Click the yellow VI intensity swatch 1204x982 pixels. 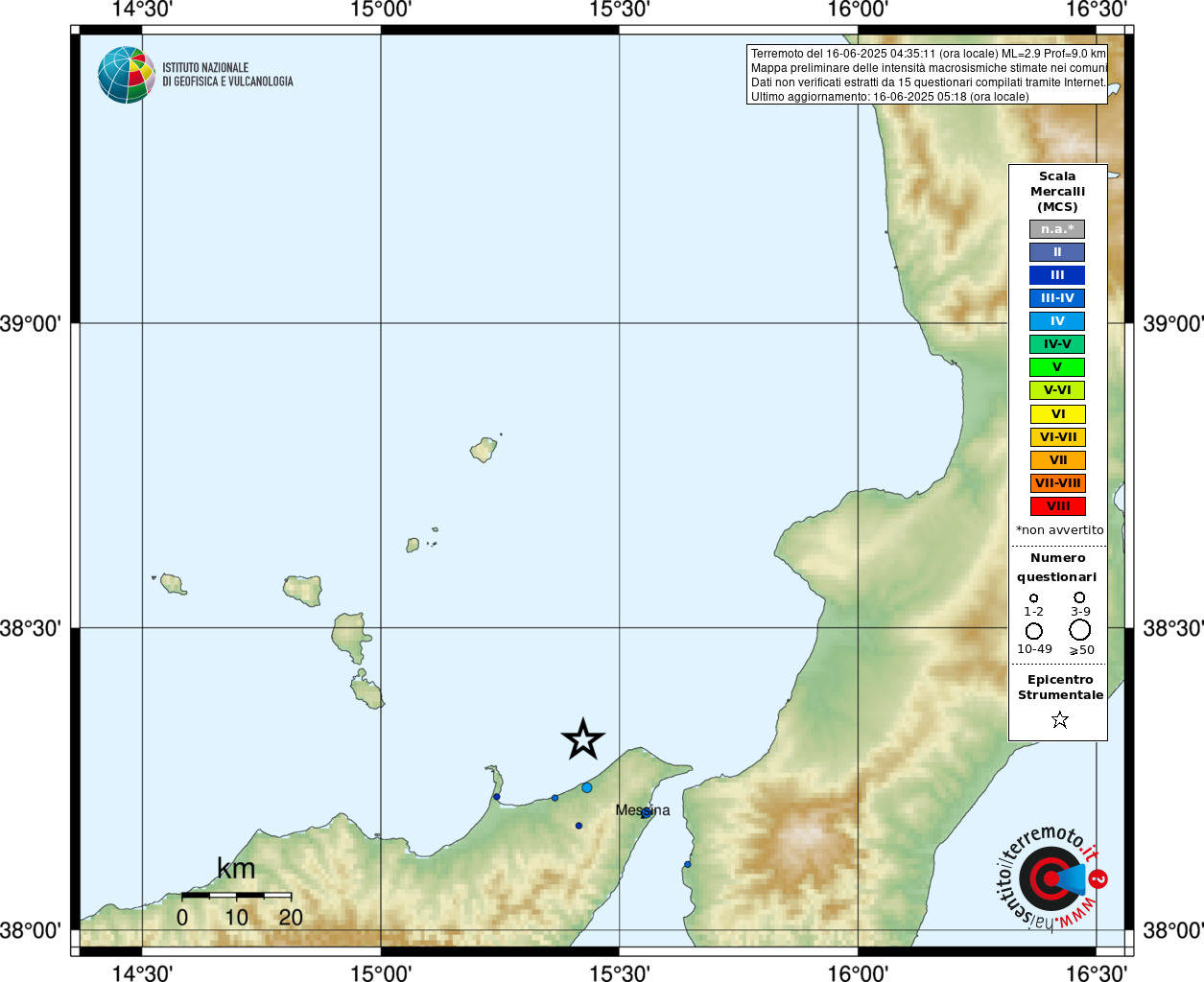1058,414
